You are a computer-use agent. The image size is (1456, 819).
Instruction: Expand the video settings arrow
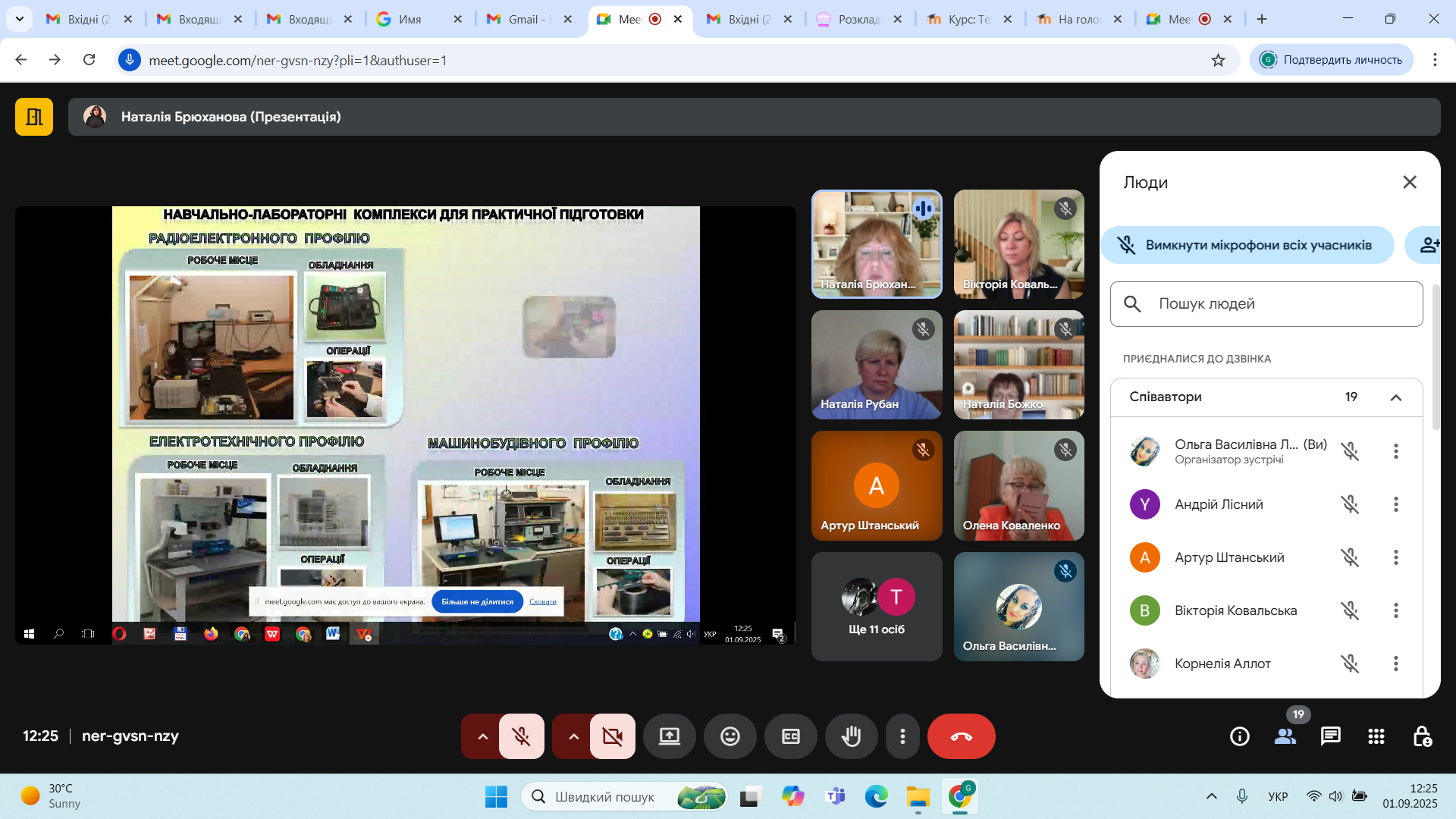click(x=573, y=736)
